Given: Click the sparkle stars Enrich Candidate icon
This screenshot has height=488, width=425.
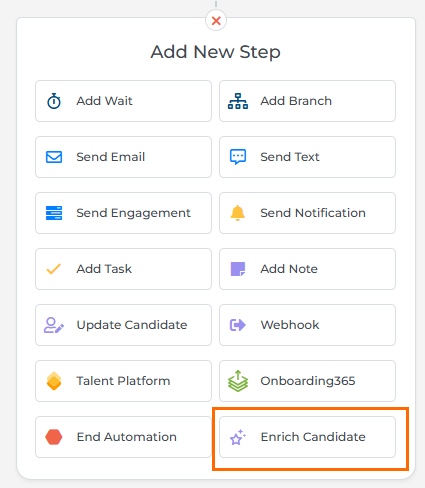Looking at the screenshot, I should click(238, 437).
